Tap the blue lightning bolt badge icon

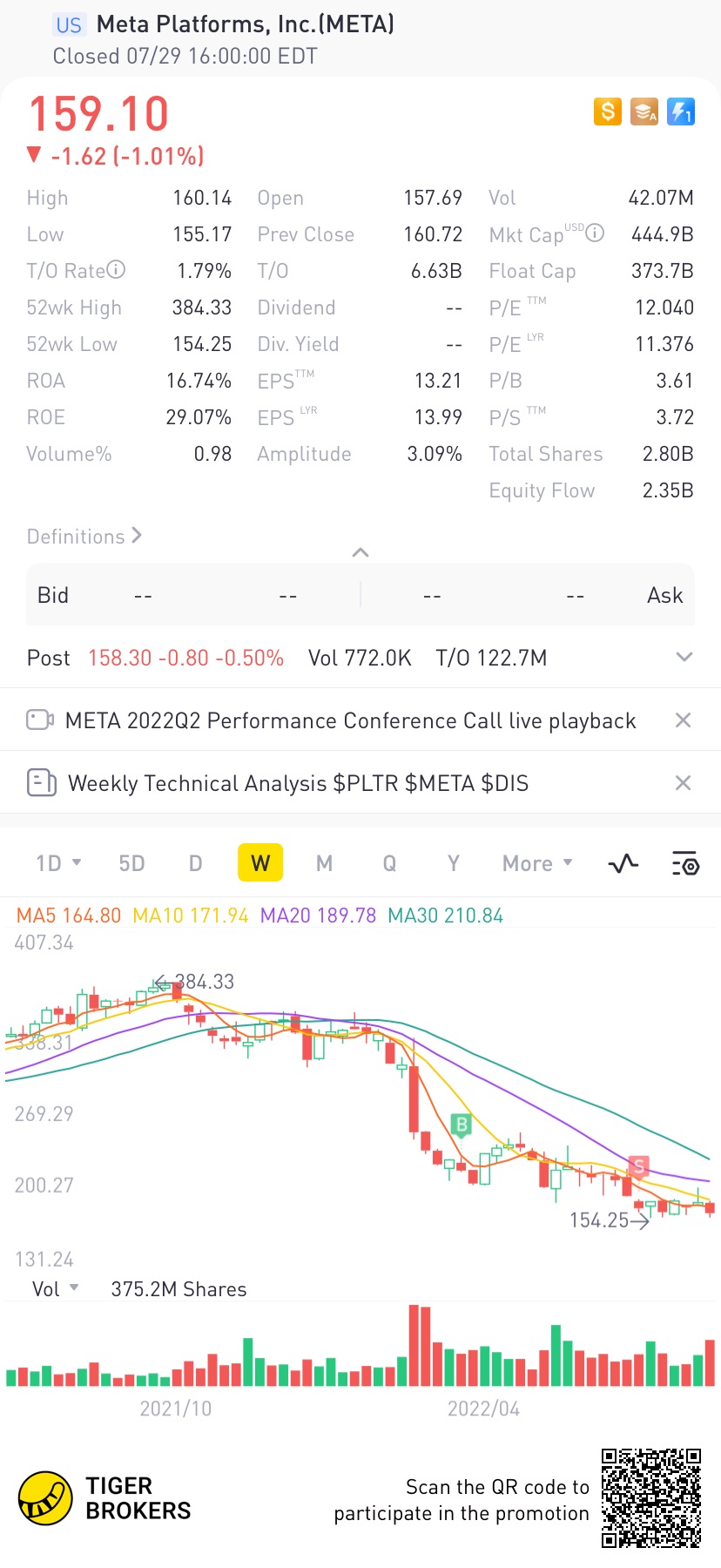(681, 112)
